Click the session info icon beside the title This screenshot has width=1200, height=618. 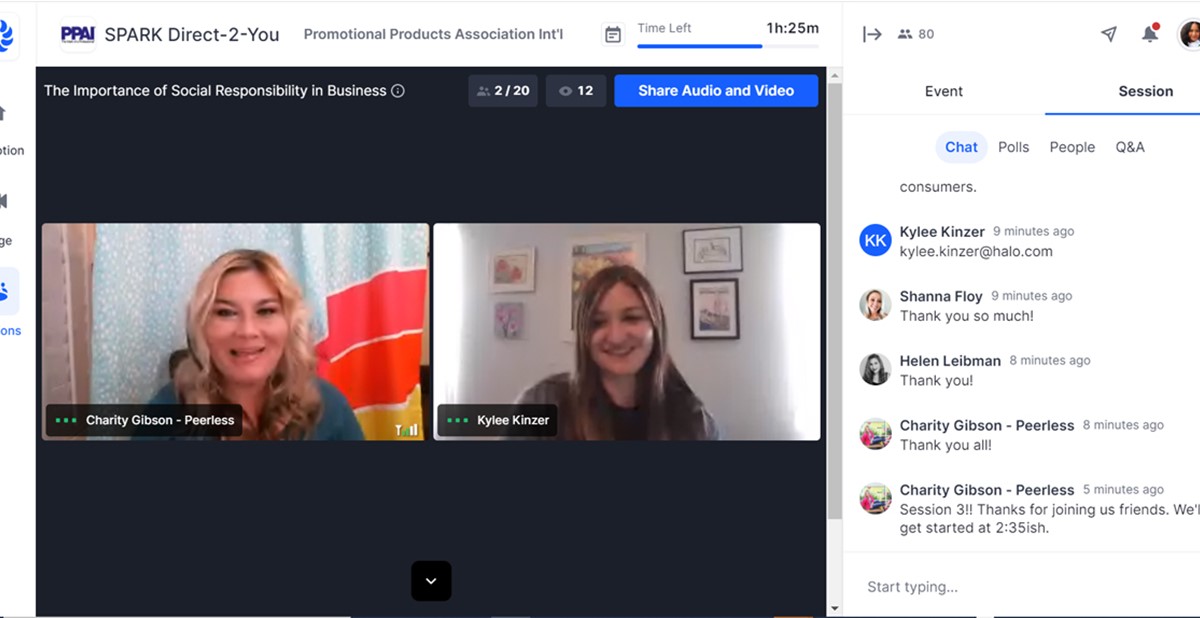tap(398, 91)
